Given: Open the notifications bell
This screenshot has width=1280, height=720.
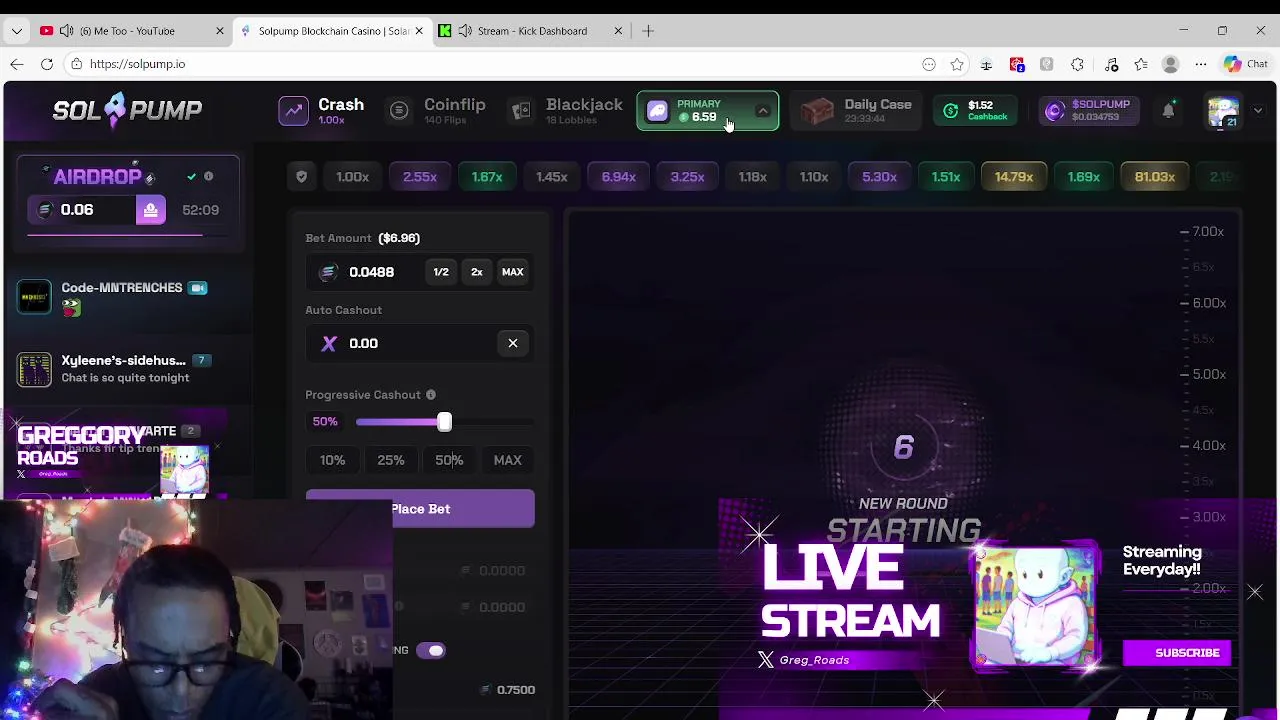Looking at the screenshot, I should point(1168,111).
